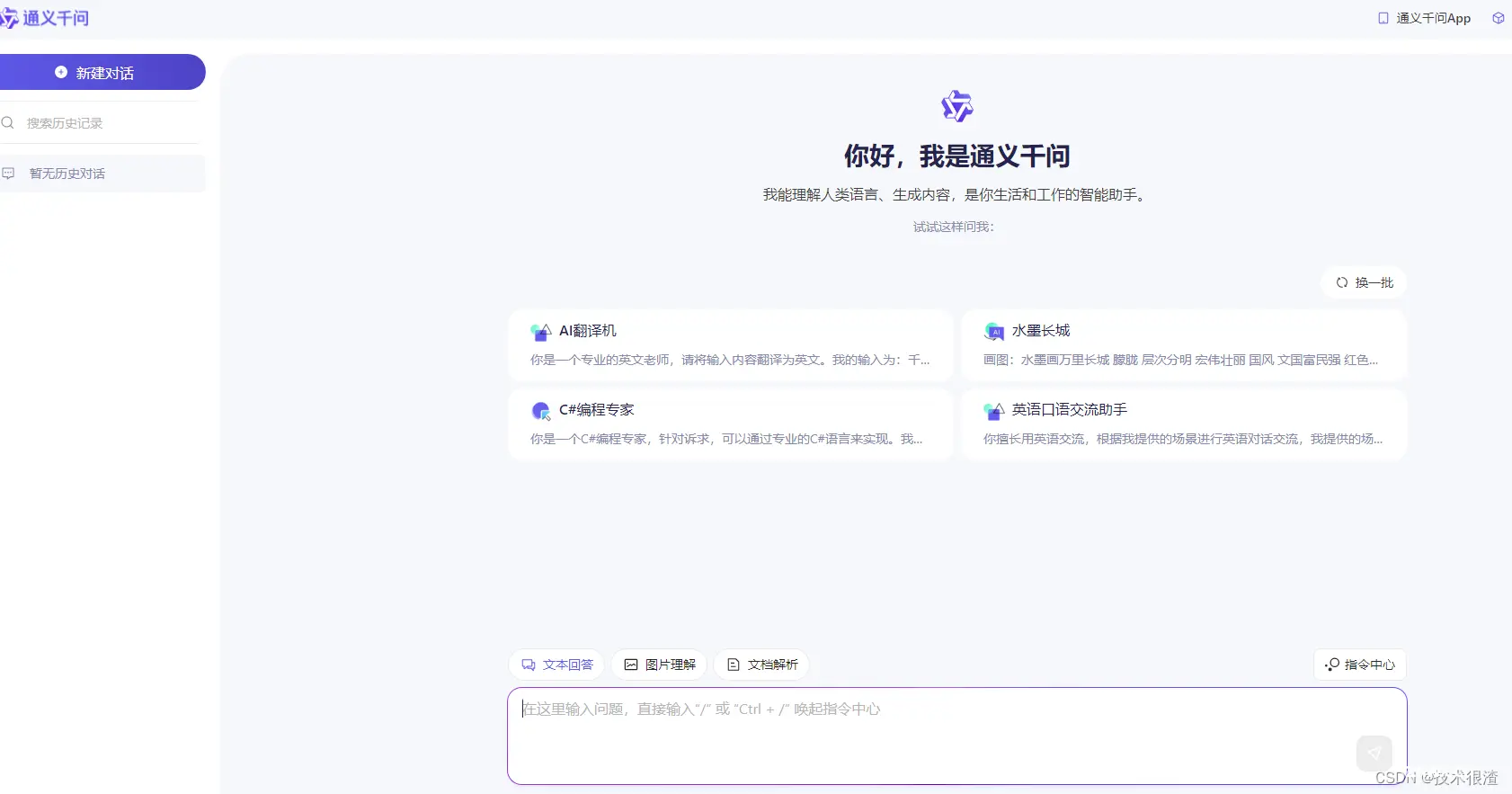Open the AI翻译机 prompt card
This screenshot has height=794, width=1512.
coord(731,345)
